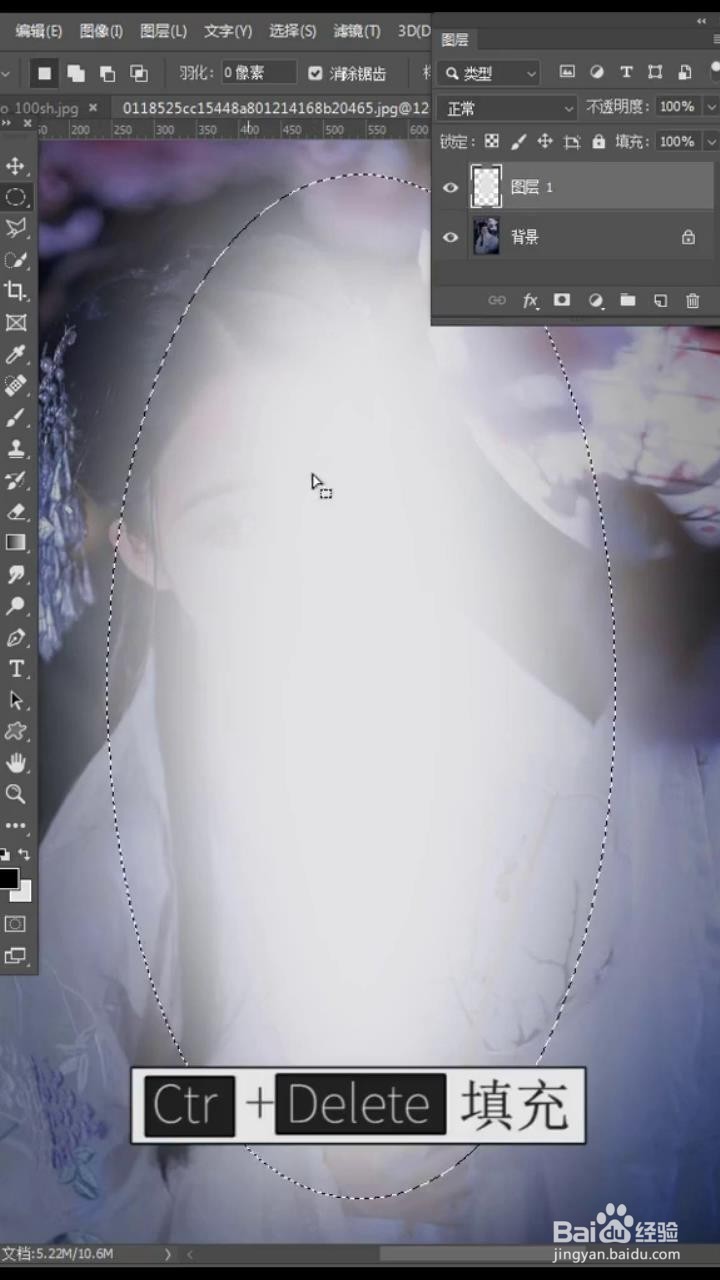
Task: Select the Zoom tool
Action: [16, 794]
